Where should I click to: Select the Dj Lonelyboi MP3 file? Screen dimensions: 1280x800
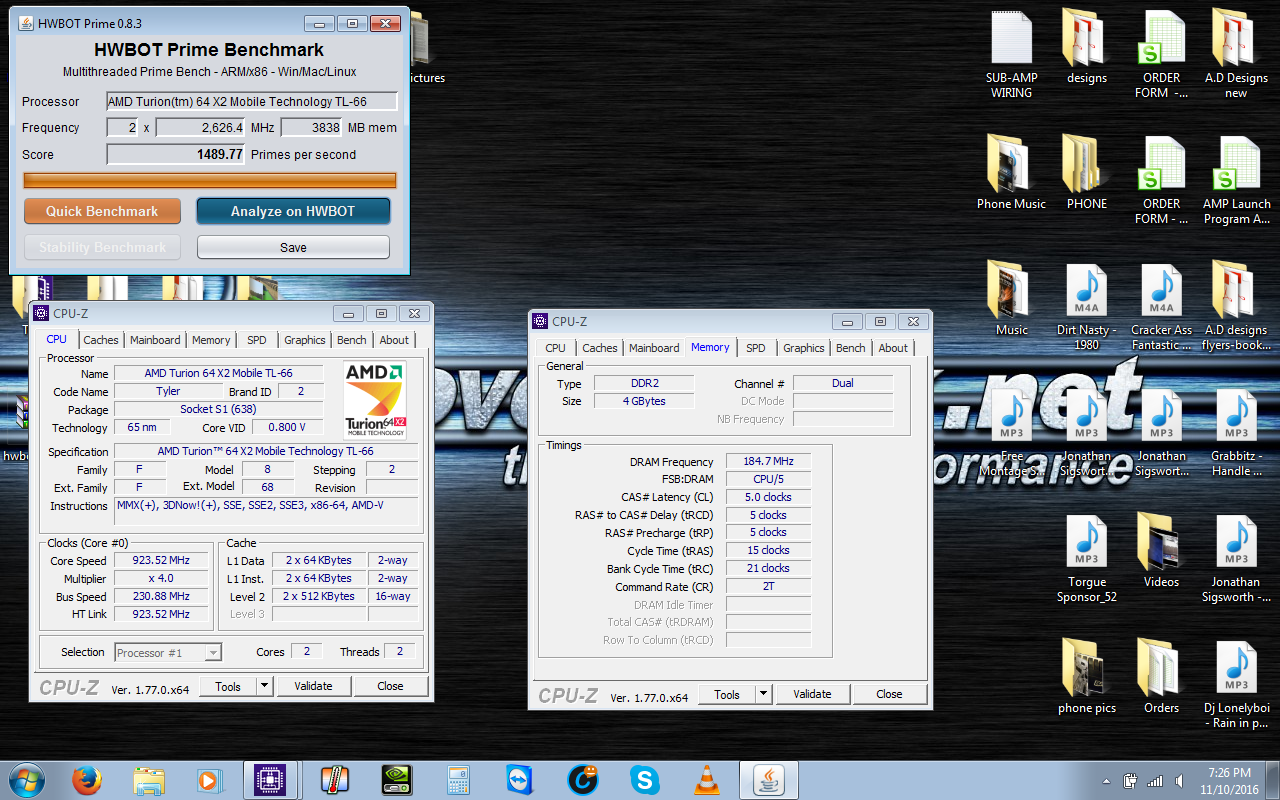click(x=1236, y=686)
